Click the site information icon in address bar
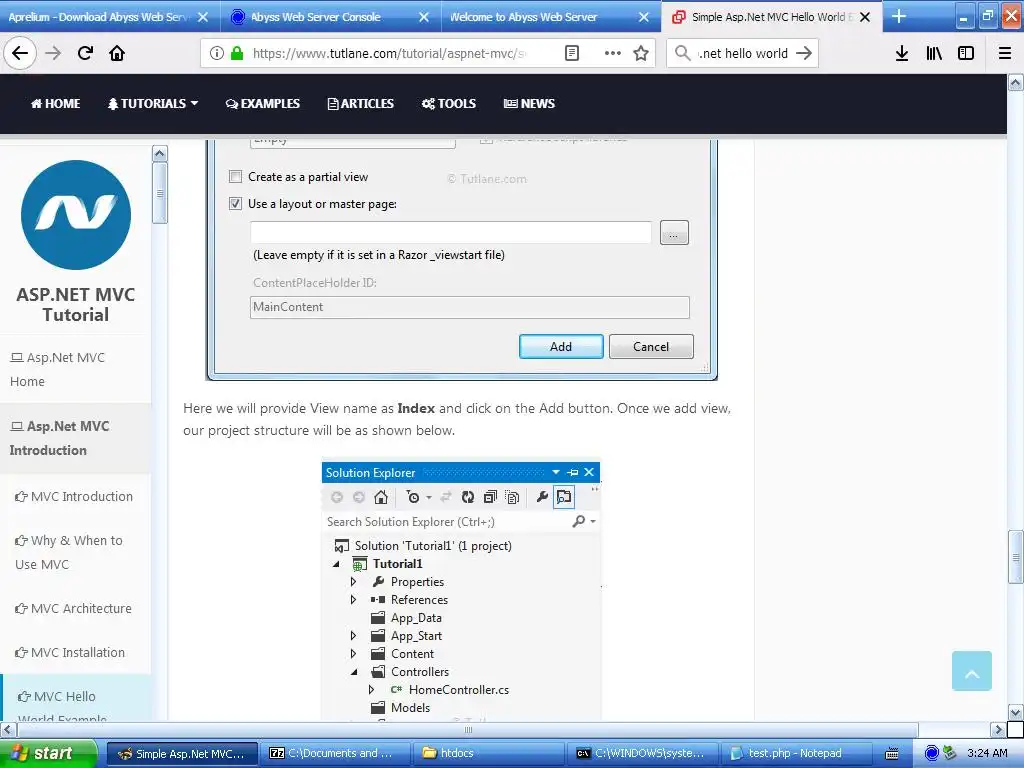Viewport: 1024px width, 768px height. click(216, 54)
